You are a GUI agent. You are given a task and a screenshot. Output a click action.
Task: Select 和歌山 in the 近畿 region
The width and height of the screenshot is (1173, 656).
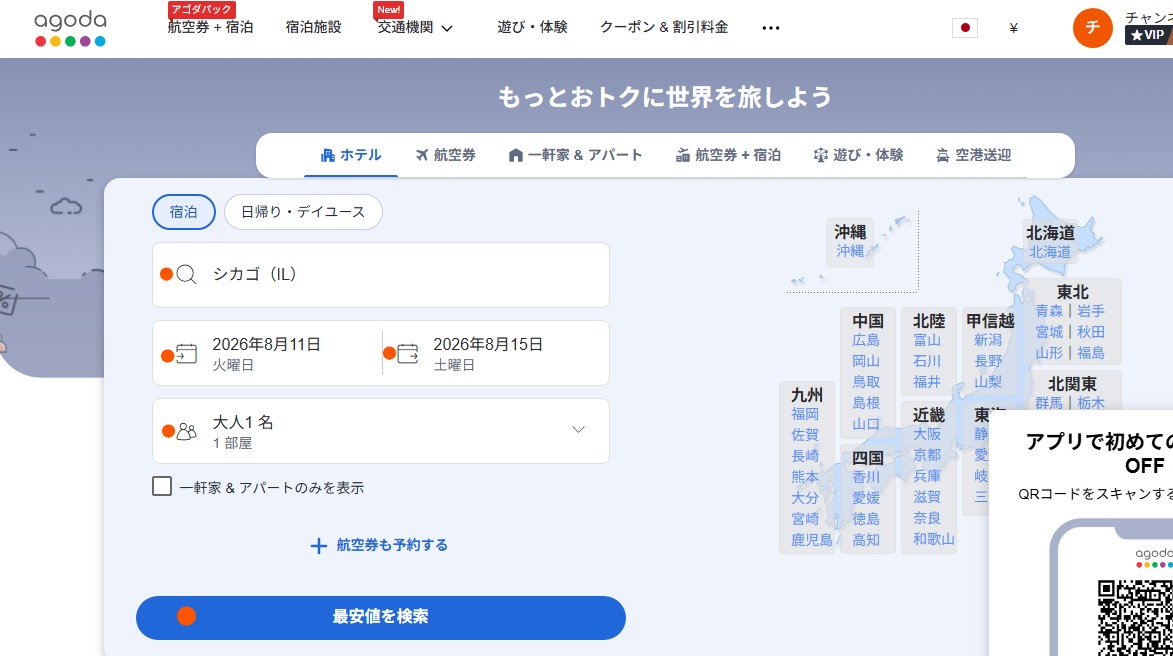click(934, 539)
